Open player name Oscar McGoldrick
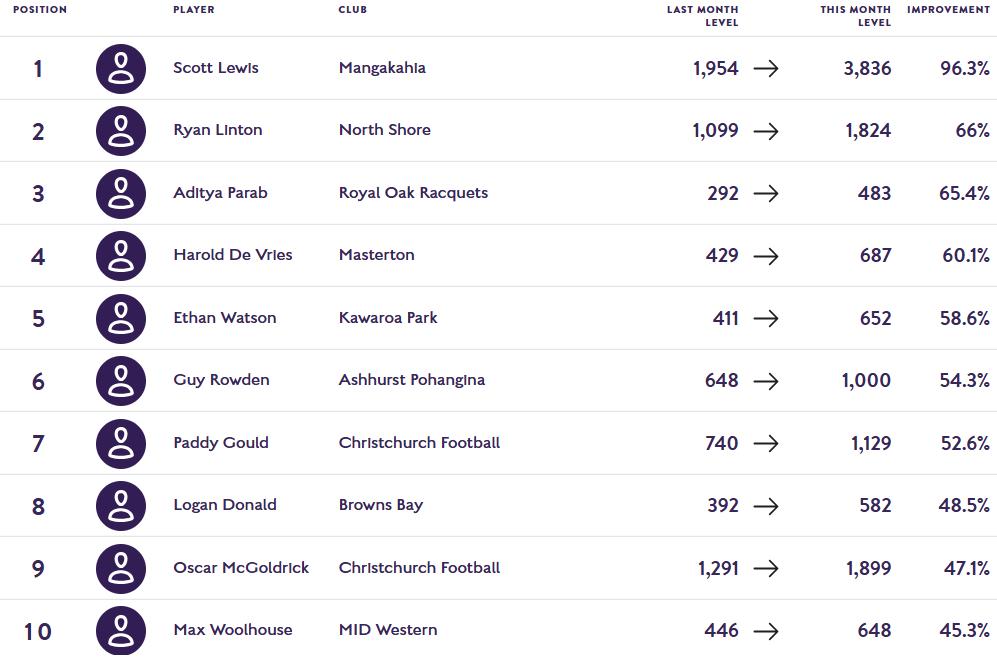 [241, 567]
